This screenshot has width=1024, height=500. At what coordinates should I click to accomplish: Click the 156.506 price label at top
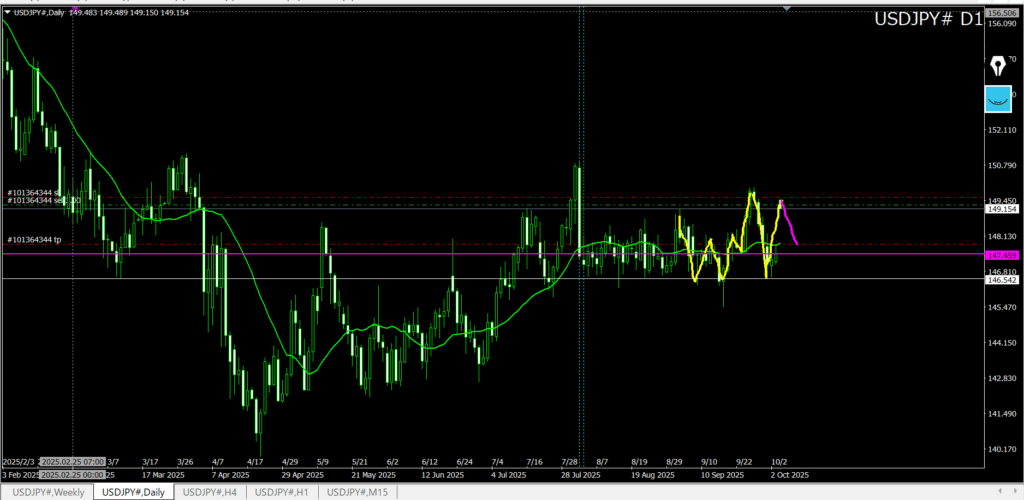pyautogui.click(x=1001, y=12)
